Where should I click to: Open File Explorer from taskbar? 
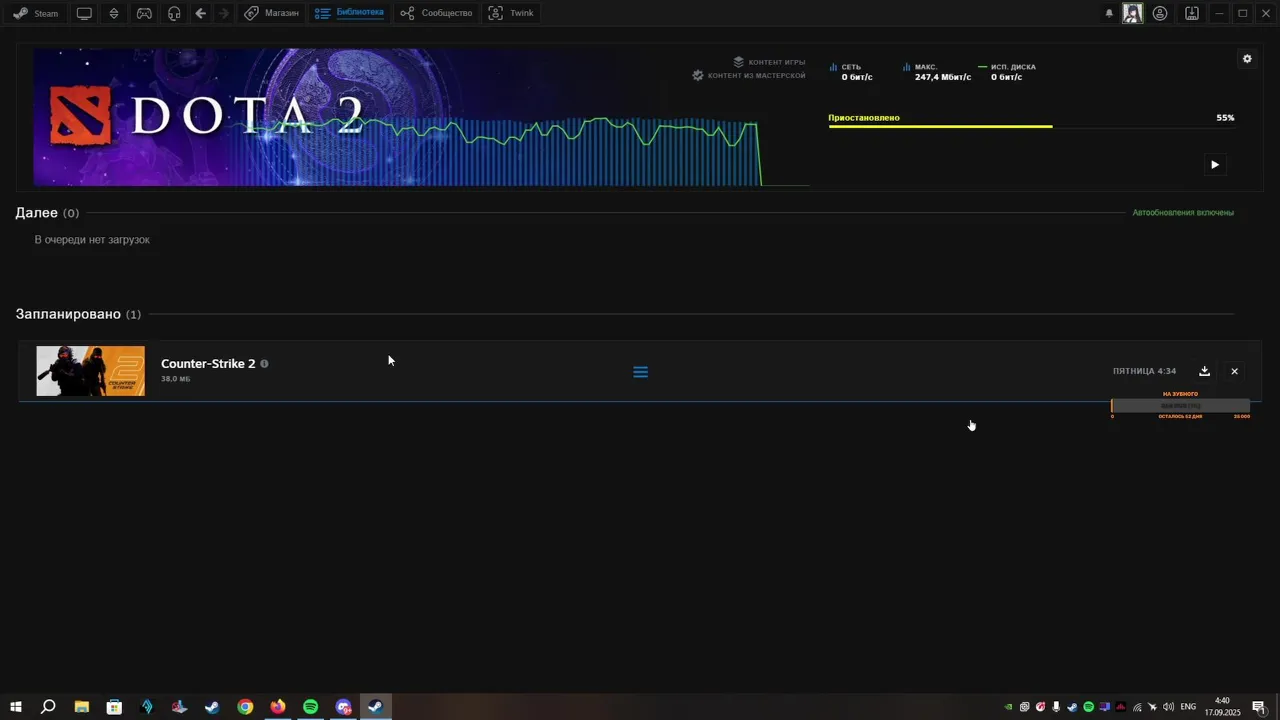(82, 707)
